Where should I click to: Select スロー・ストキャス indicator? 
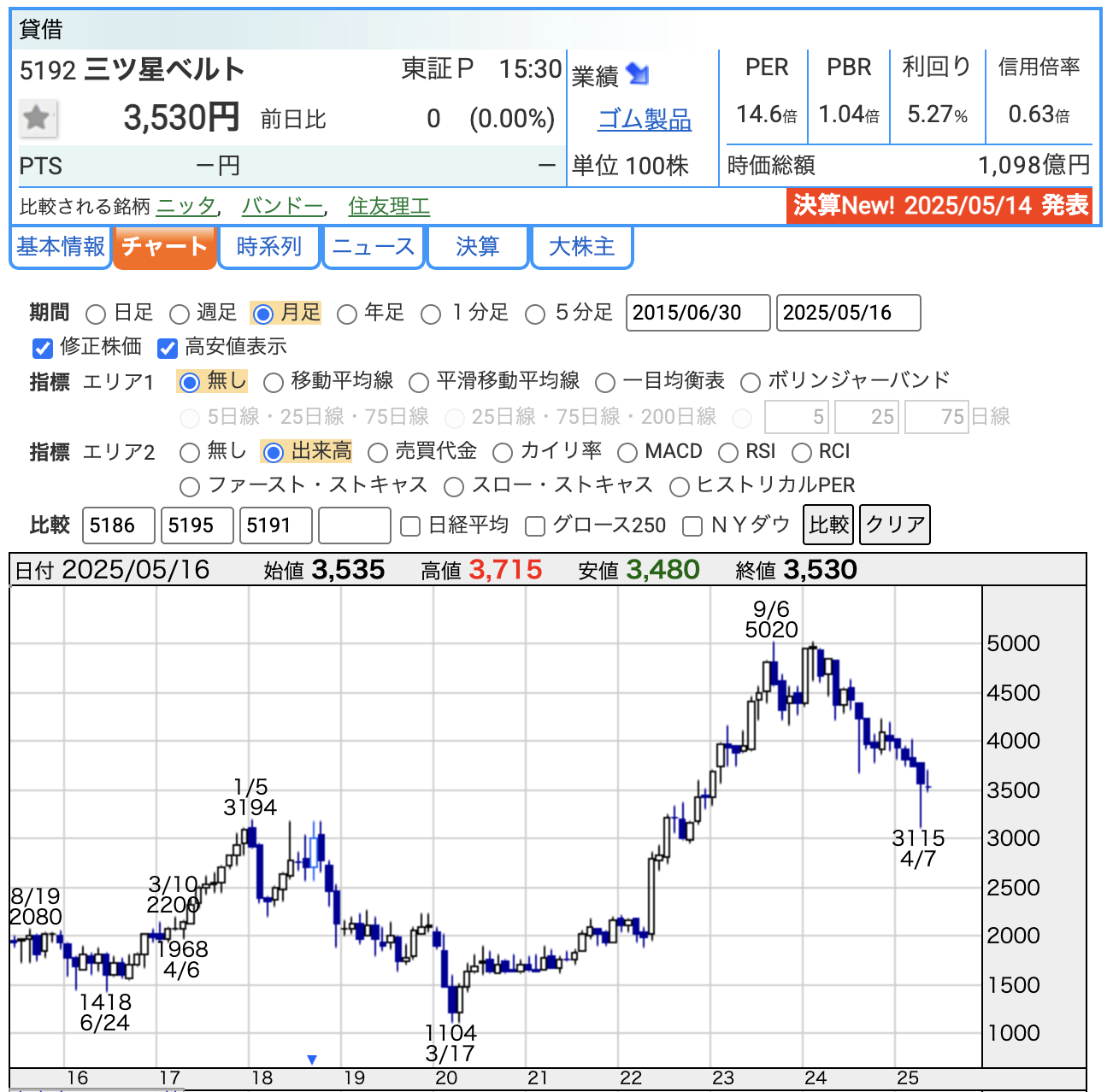pos(454,487)
